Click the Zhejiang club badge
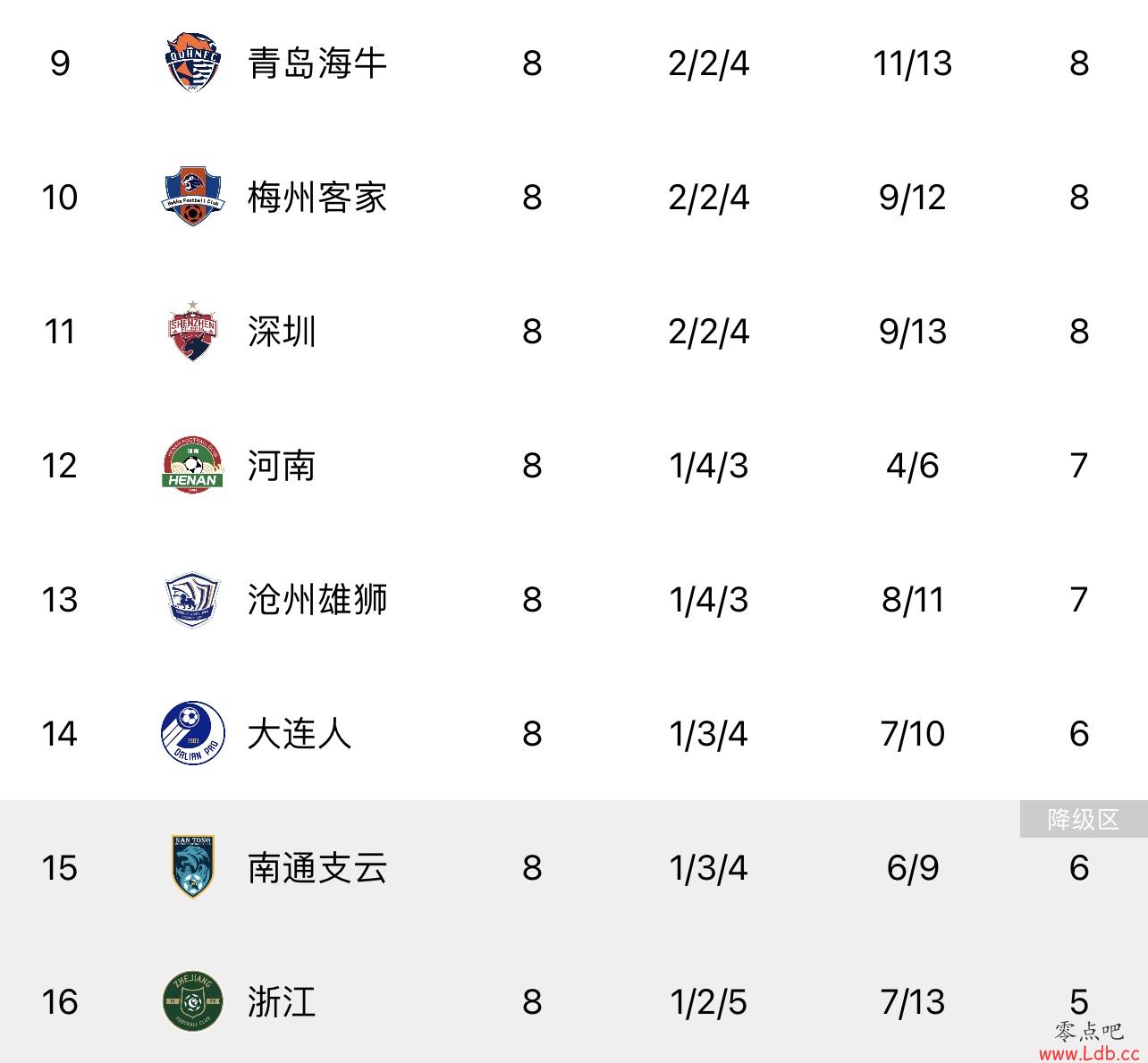The height and width of the screenshot is (1063, 1148). pyautogui.click(x=192, y=1001)
